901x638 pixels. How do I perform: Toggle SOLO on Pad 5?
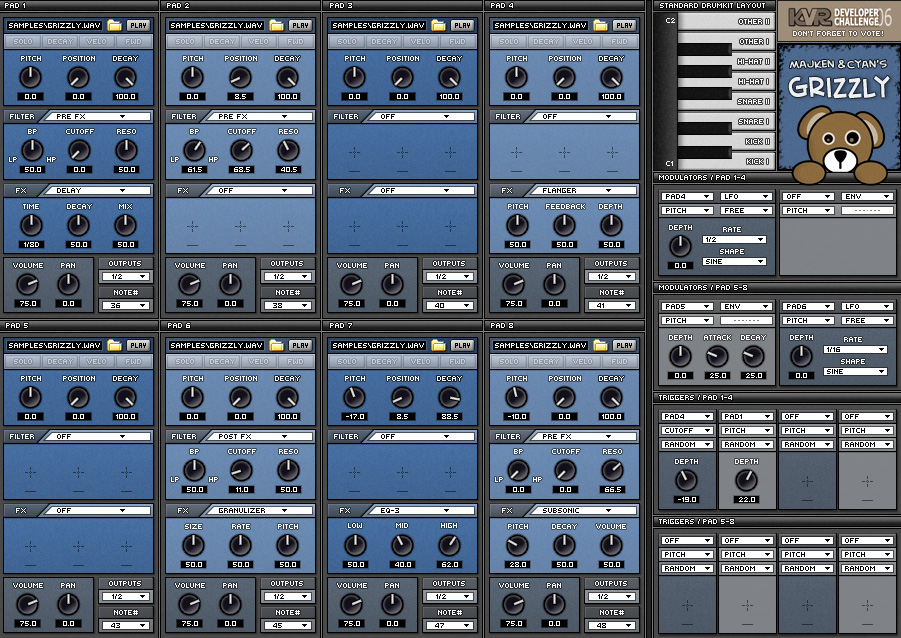click(x=23, y=362)
